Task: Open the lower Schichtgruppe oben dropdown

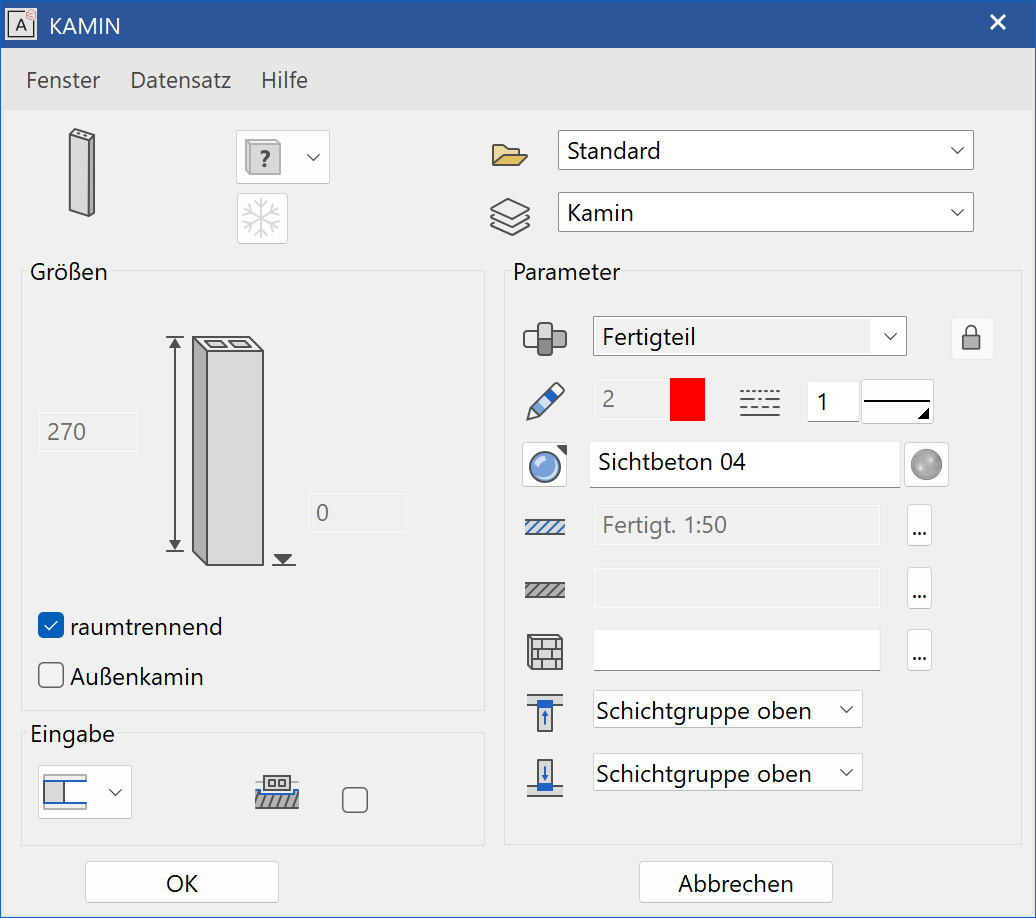Action: coord(727,772)
